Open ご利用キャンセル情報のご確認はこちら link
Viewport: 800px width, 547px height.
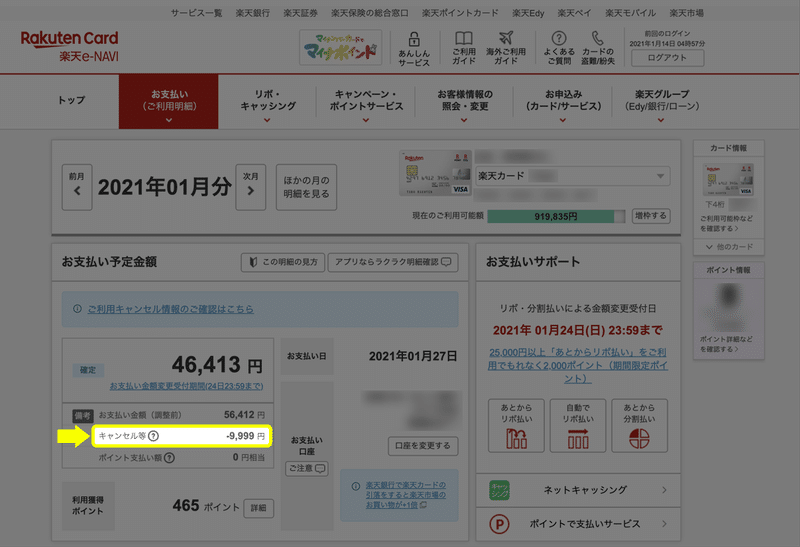pos(170,309)
